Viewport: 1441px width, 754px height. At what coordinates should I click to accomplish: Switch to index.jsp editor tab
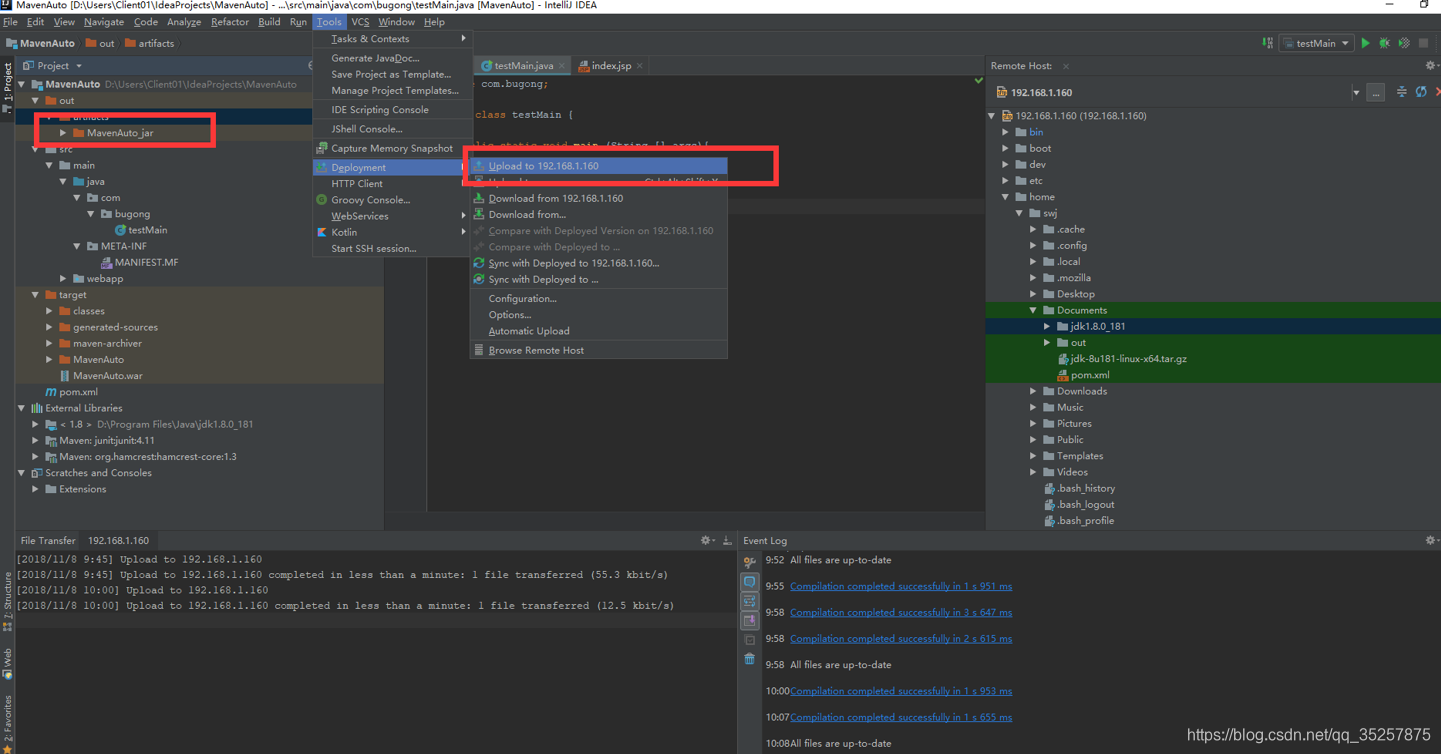[x=610, y=66]
